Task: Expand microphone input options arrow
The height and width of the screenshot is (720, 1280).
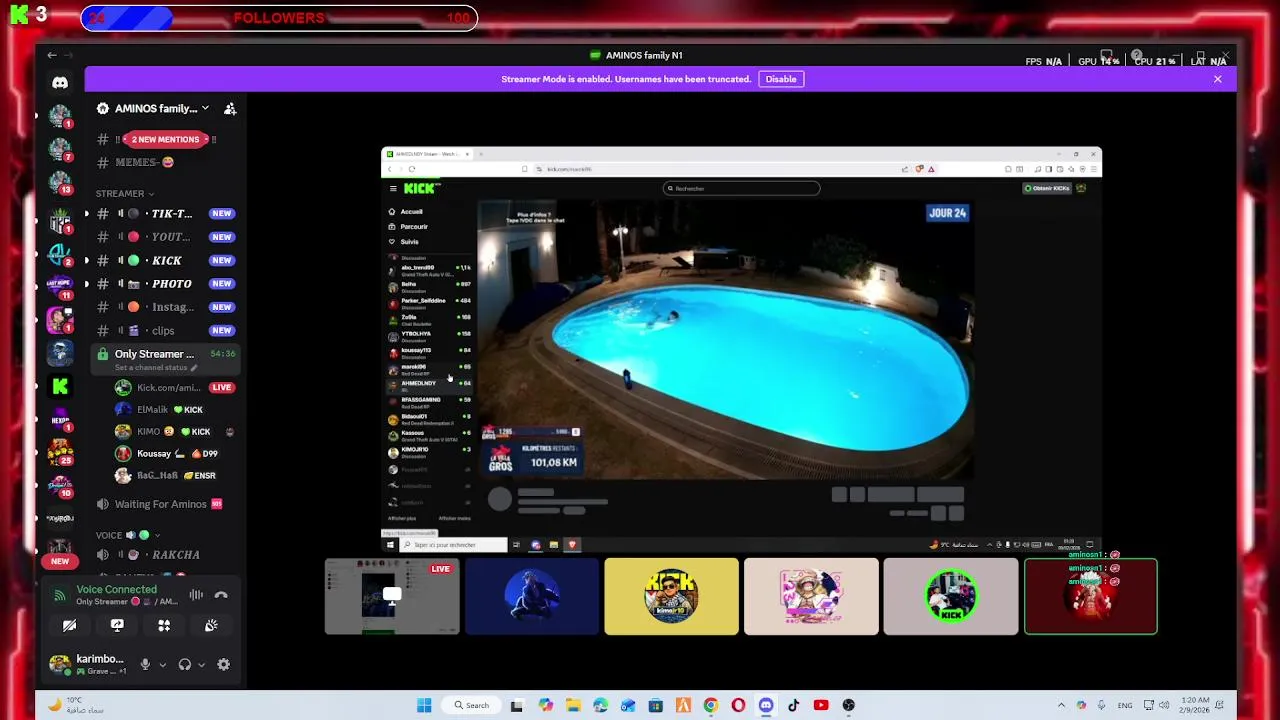Action: point(162,665)
